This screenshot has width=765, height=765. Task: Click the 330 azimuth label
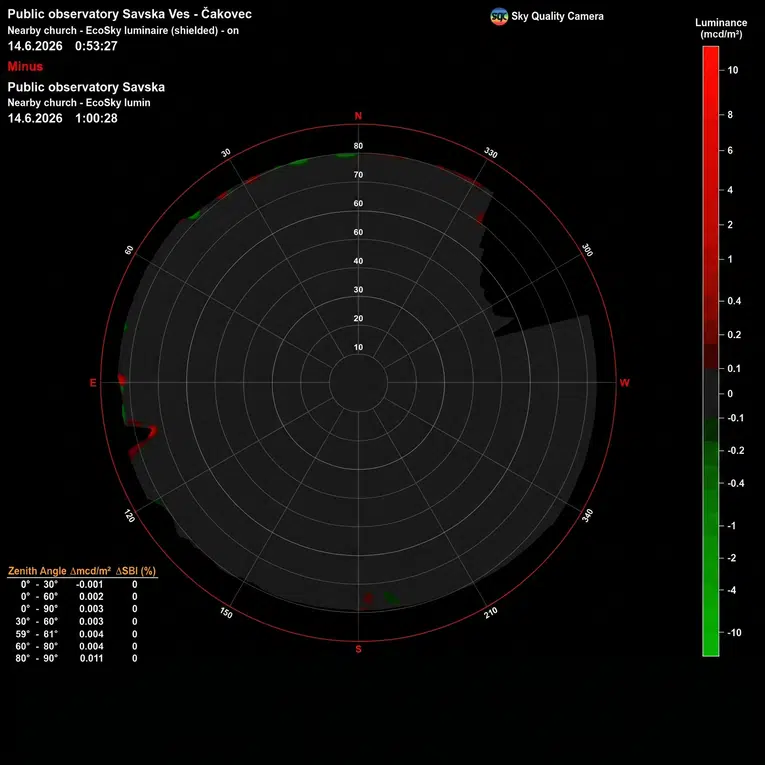click(491, 153)
